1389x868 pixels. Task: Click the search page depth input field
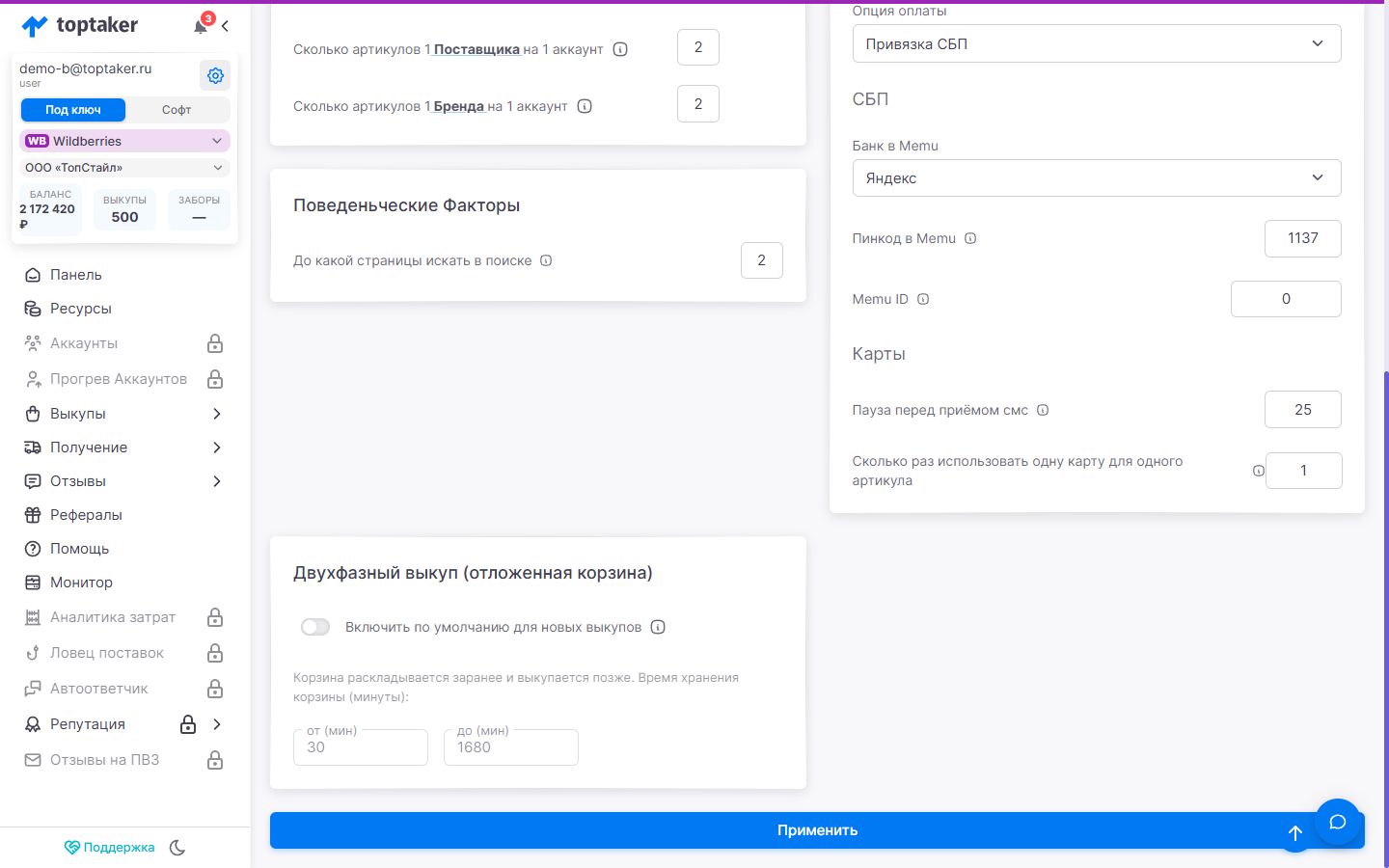762,260
